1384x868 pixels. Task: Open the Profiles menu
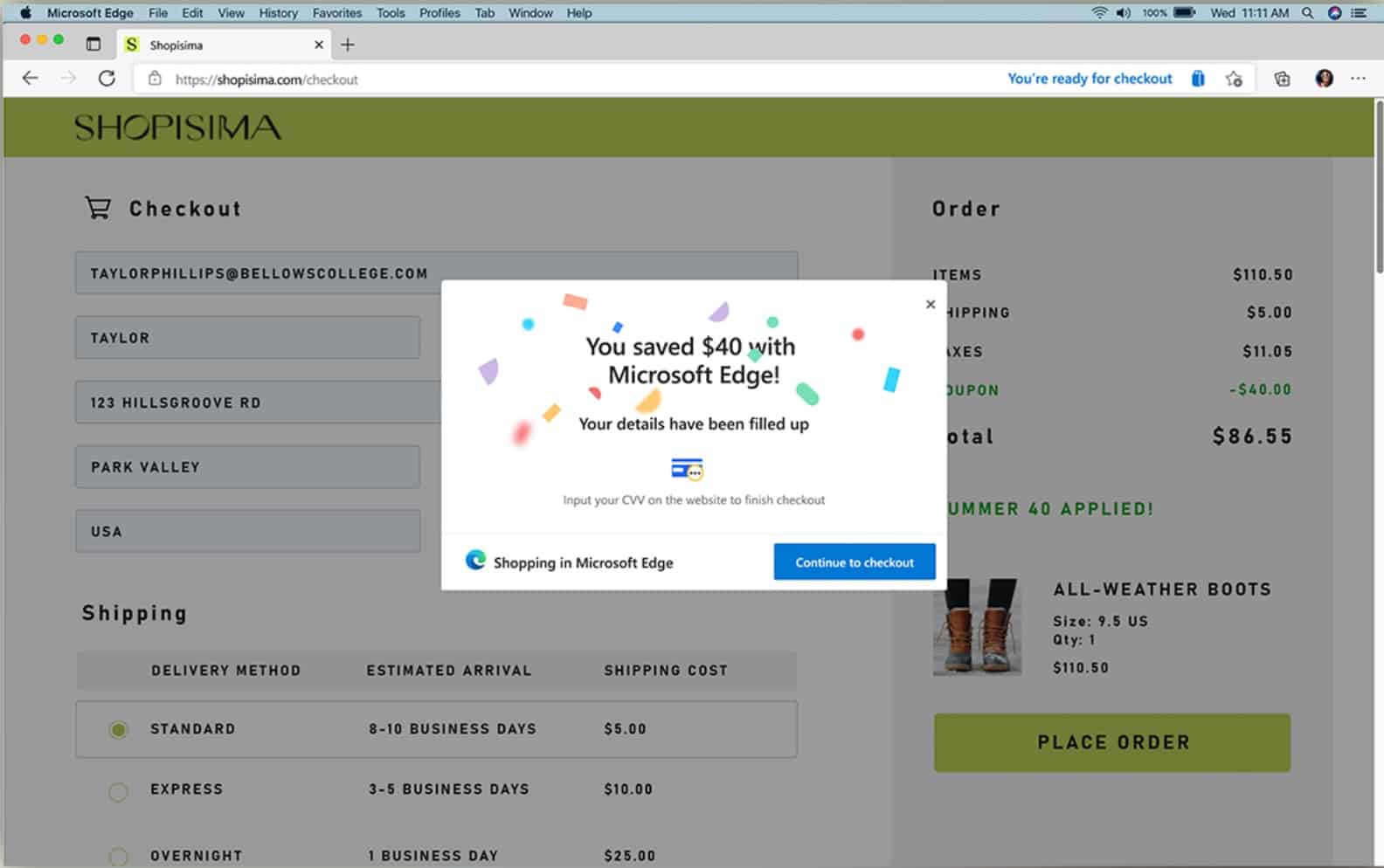tap(439, 13)
